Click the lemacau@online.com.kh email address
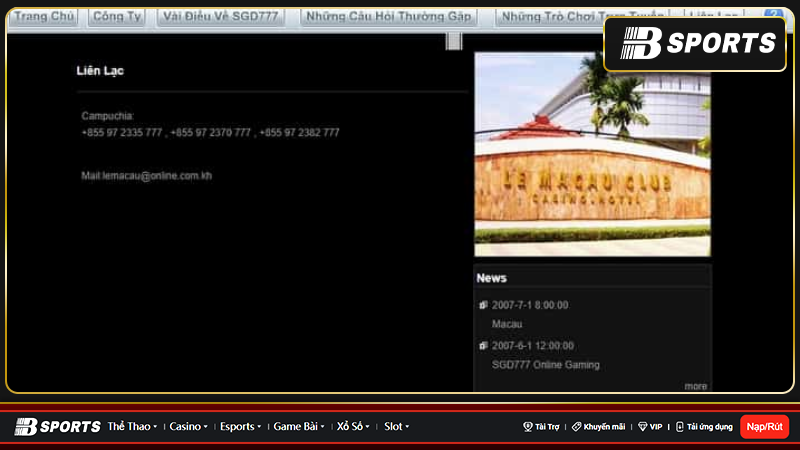 [x=157, y=176]
